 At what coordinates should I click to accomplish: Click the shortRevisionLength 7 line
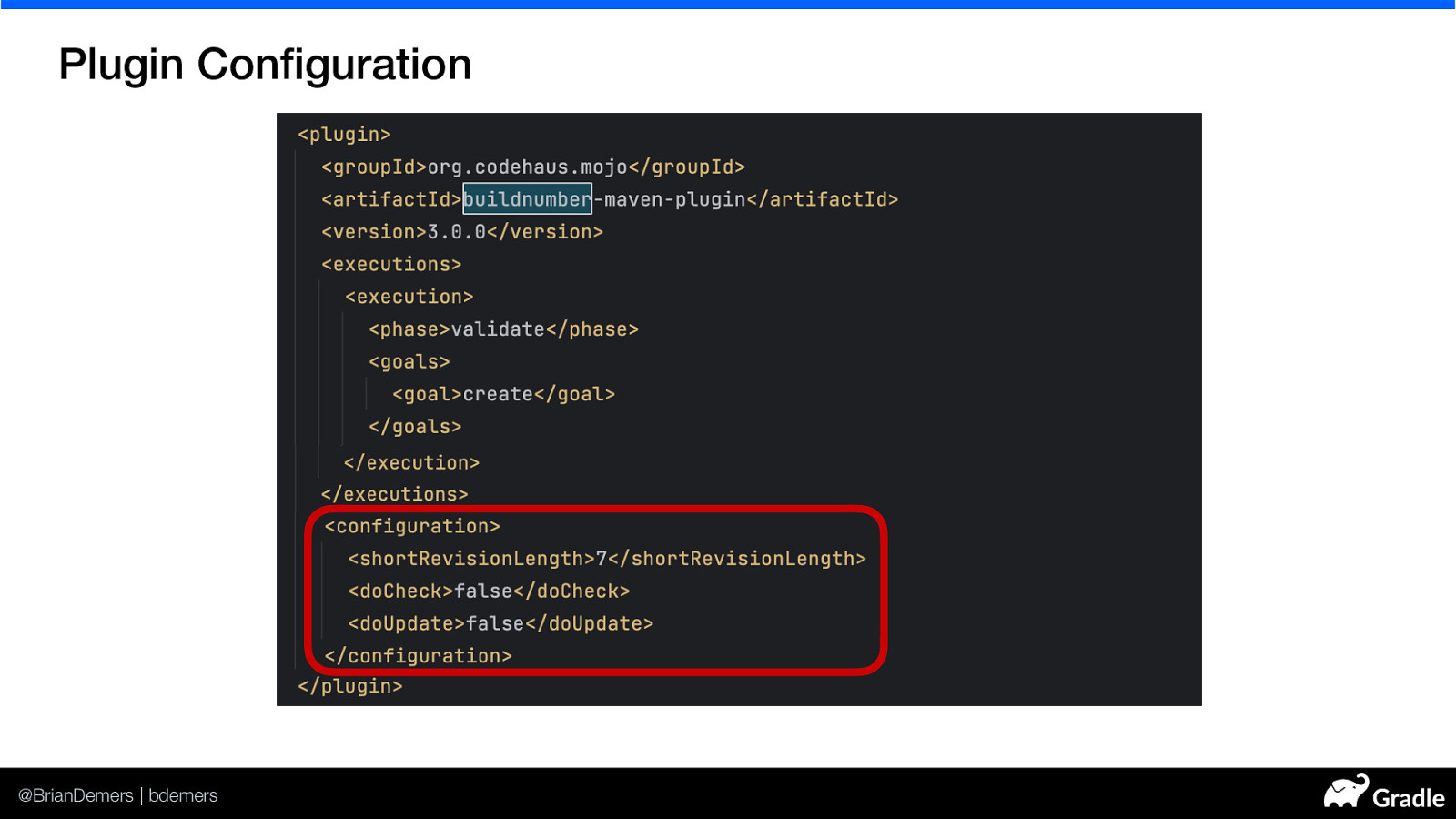click(607, 559)
